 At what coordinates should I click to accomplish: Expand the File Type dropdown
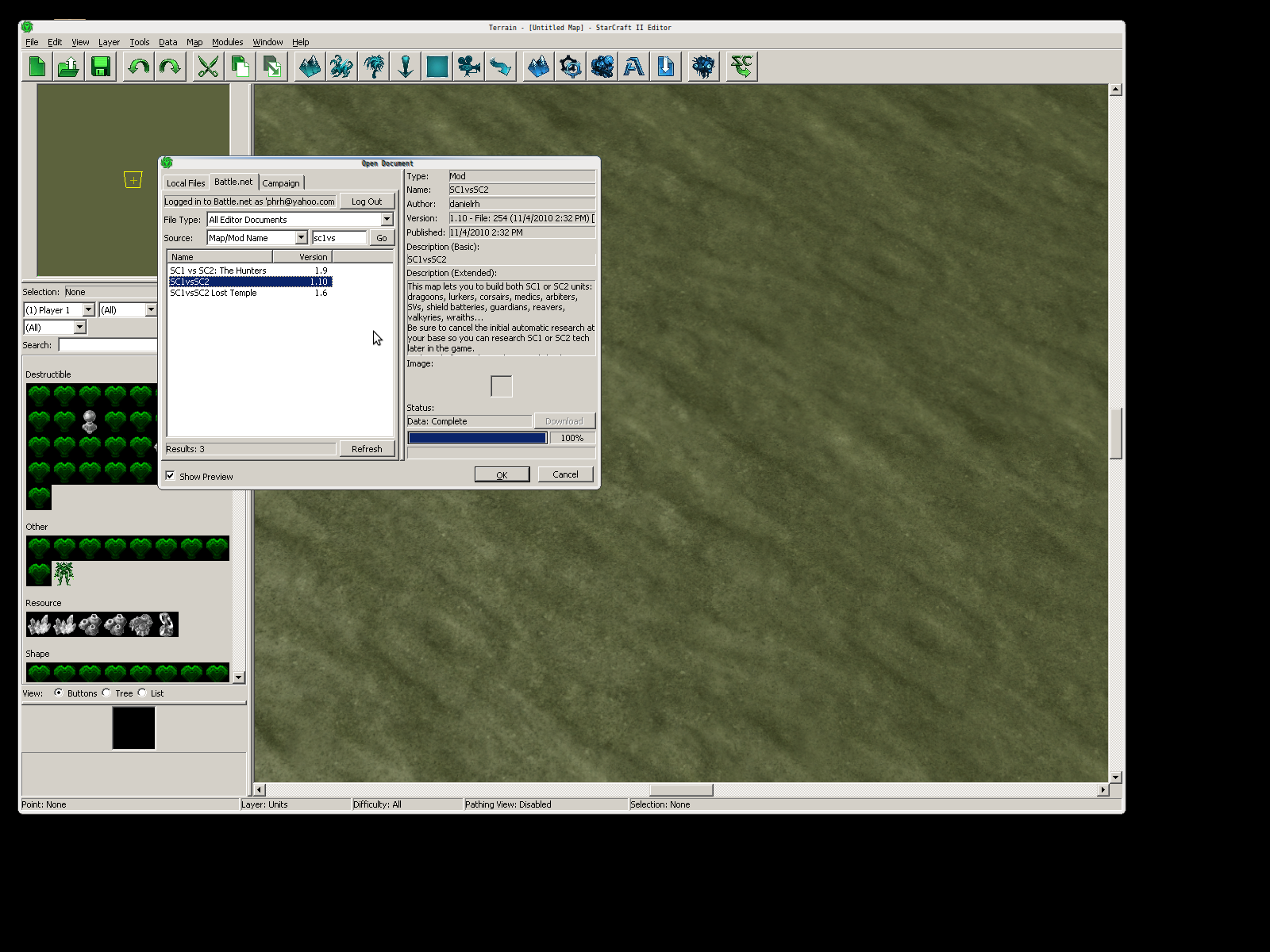[387, 220]
